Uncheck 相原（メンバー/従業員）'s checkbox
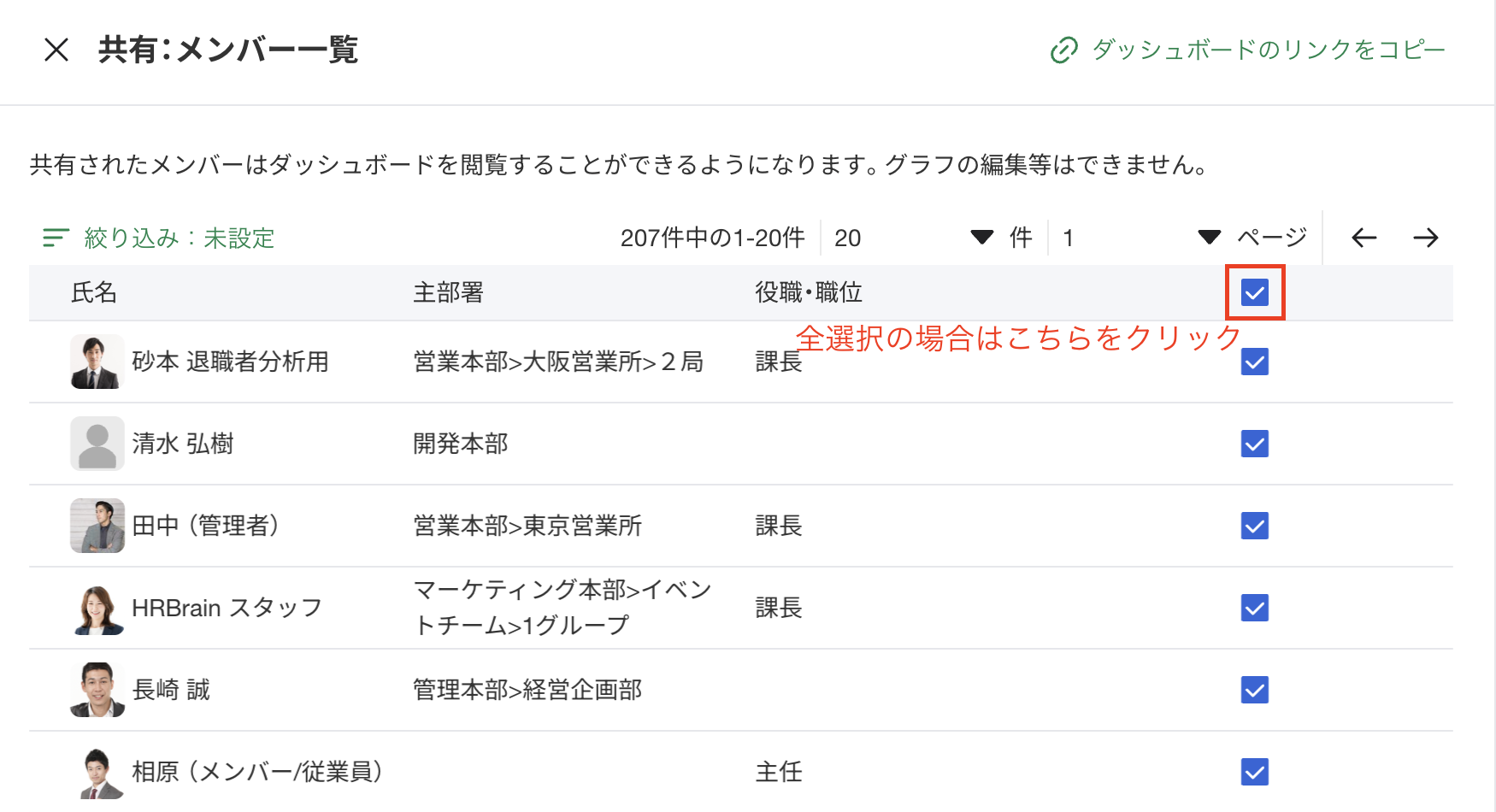The width and height of the screenshot is (1496, 812). coord(1254,772)
